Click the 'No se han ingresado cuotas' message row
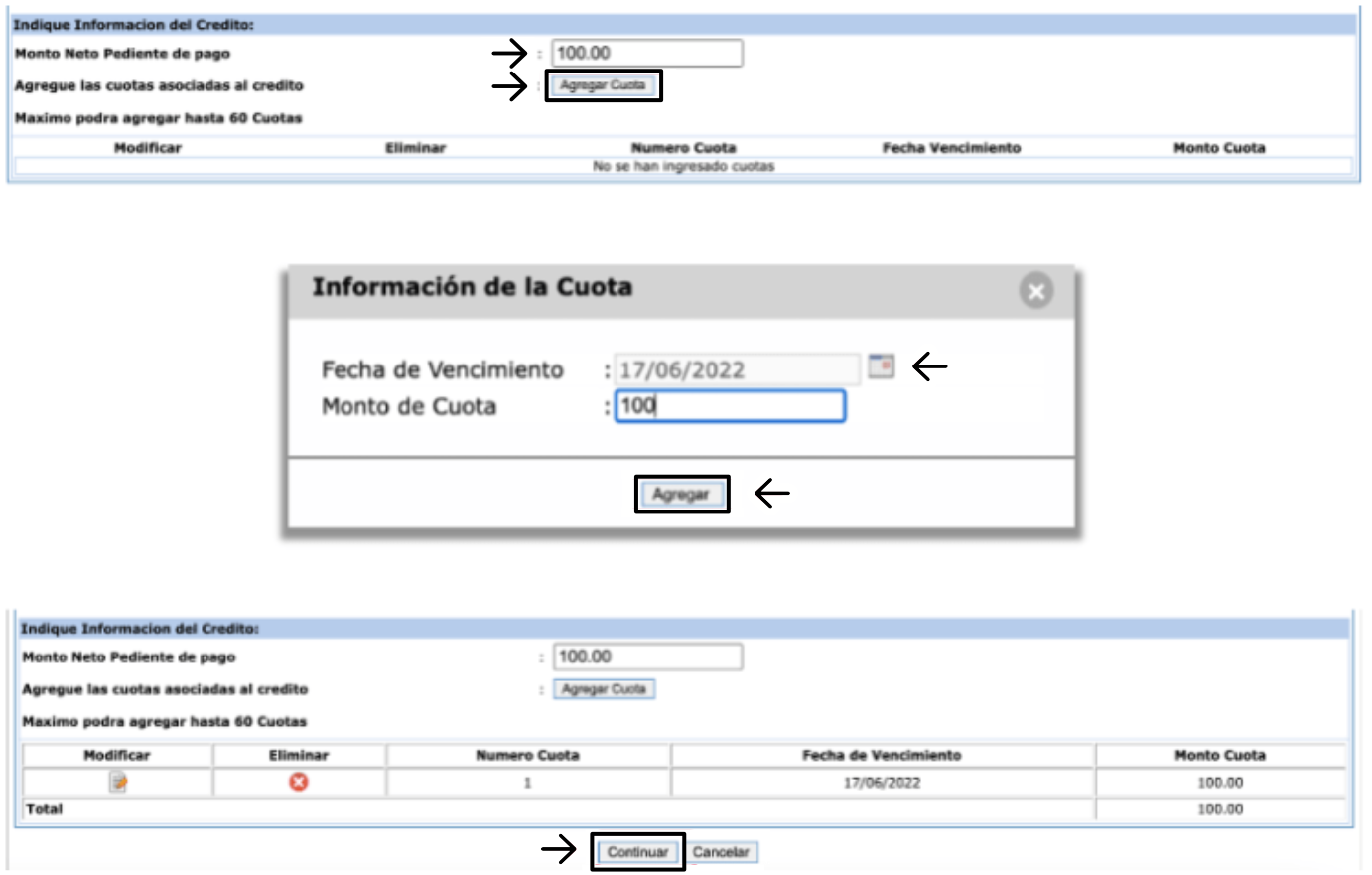The height and width of the screenshot is (875, 1372). coord(683,167)
